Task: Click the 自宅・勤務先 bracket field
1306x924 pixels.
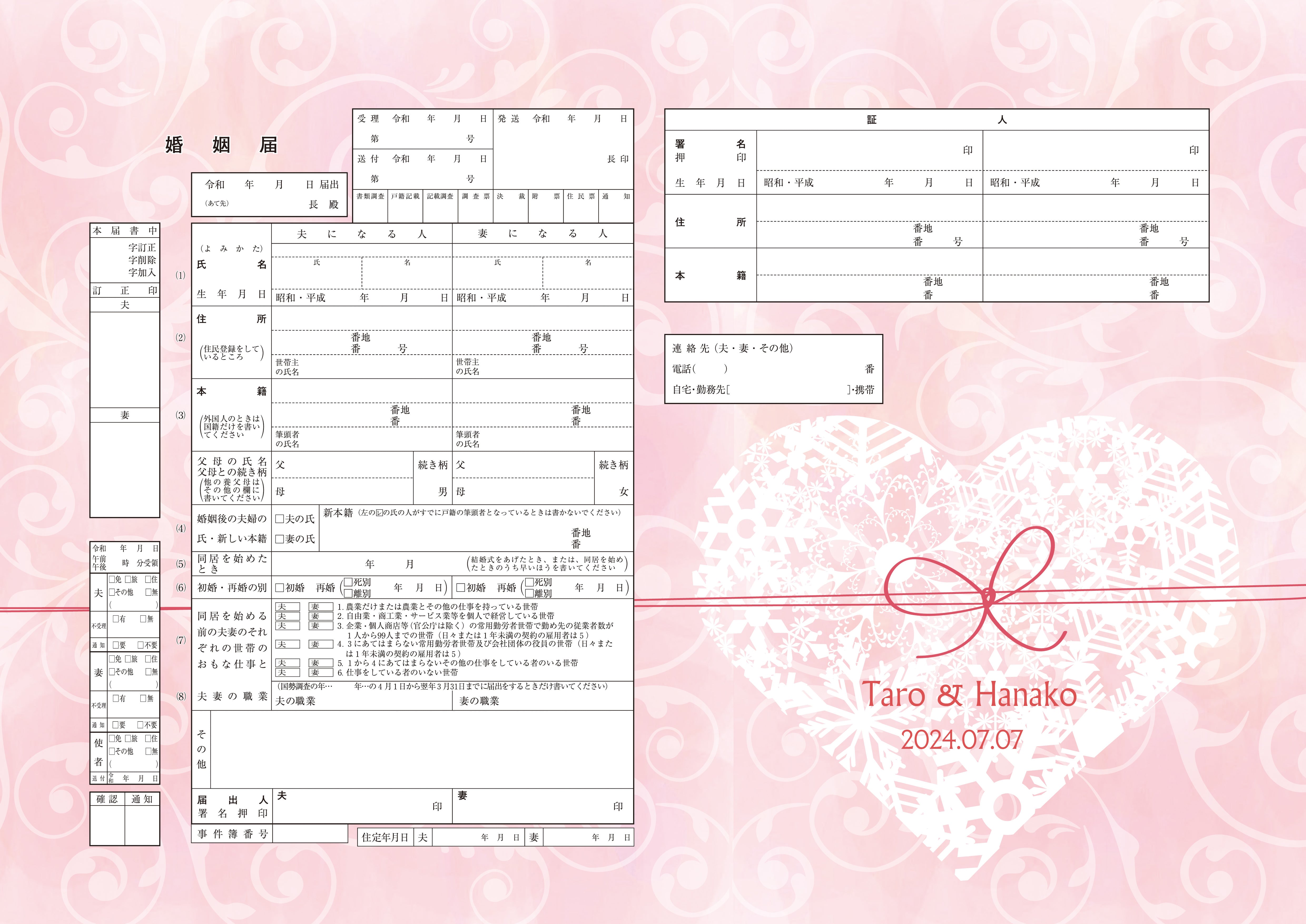Action: tap(789, 390)
